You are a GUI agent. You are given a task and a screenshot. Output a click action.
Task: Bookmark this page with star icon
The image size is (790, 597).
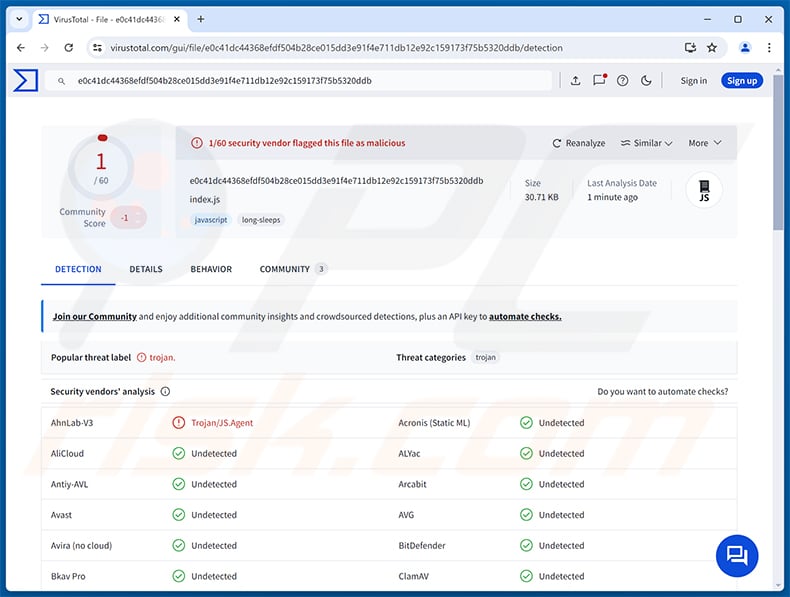coord(711,48)
